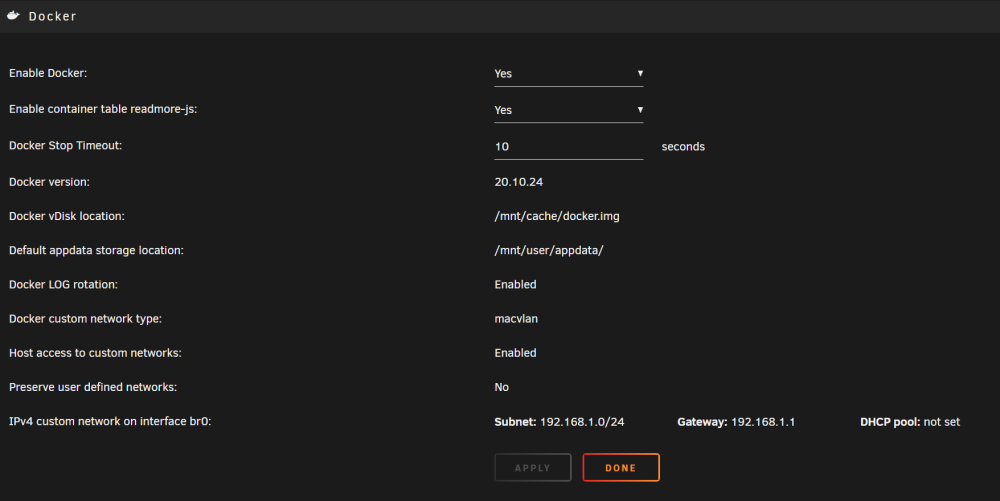Click the APPLY button
Image resolution: width=1000 pixels, height=501 pixels.
(533, 467)
